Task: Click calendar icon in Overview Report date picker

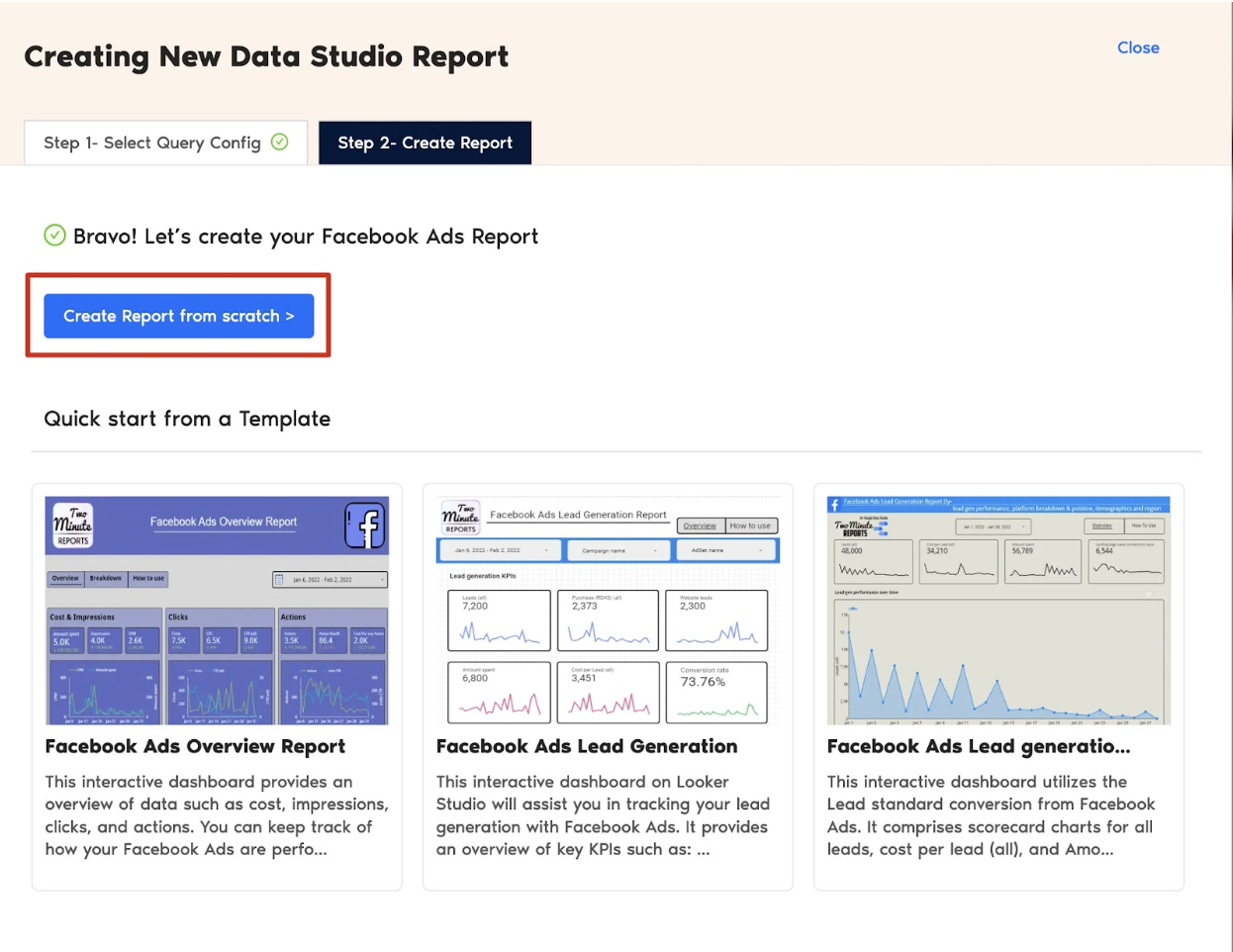Action: pyautogui.click(x=280, y=579)
